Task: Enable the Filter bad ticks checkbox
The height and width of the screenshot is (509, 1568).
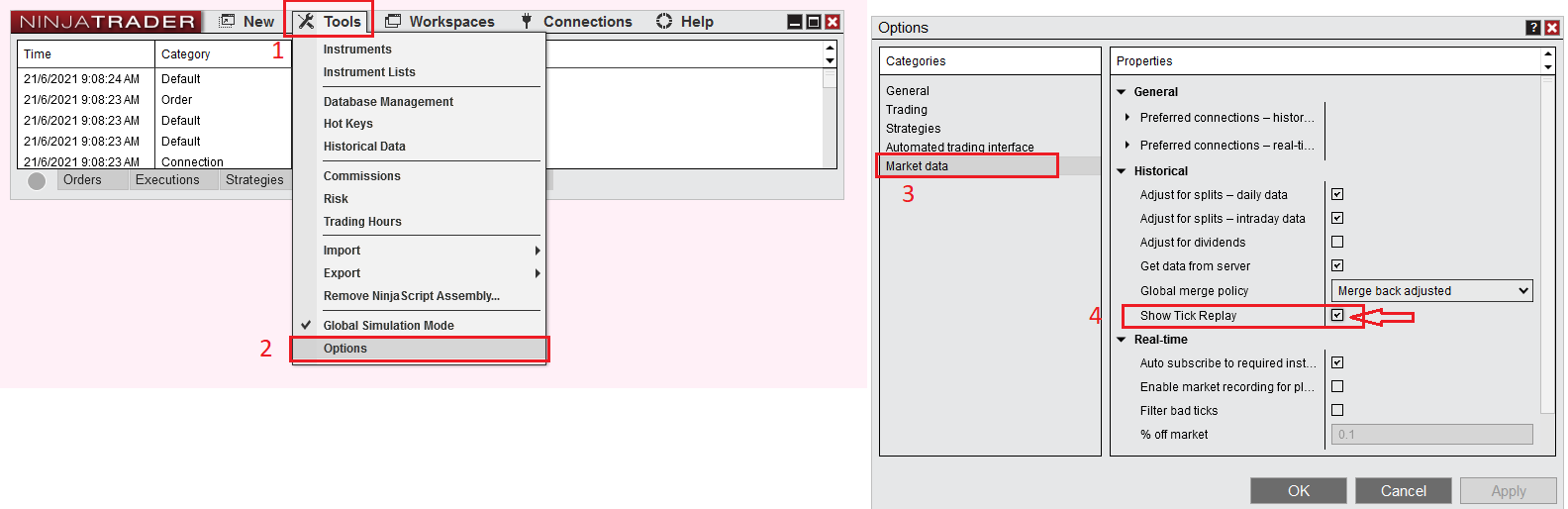Action: point(1337,410)
